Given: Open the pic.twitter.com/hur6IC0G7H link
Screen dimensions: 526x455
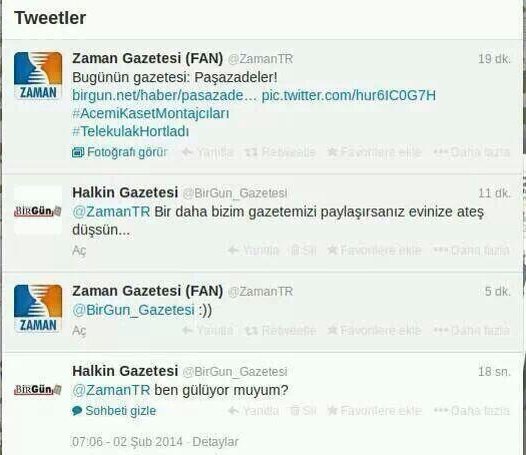Looking at the screenshot, I should tap(349, 95).
